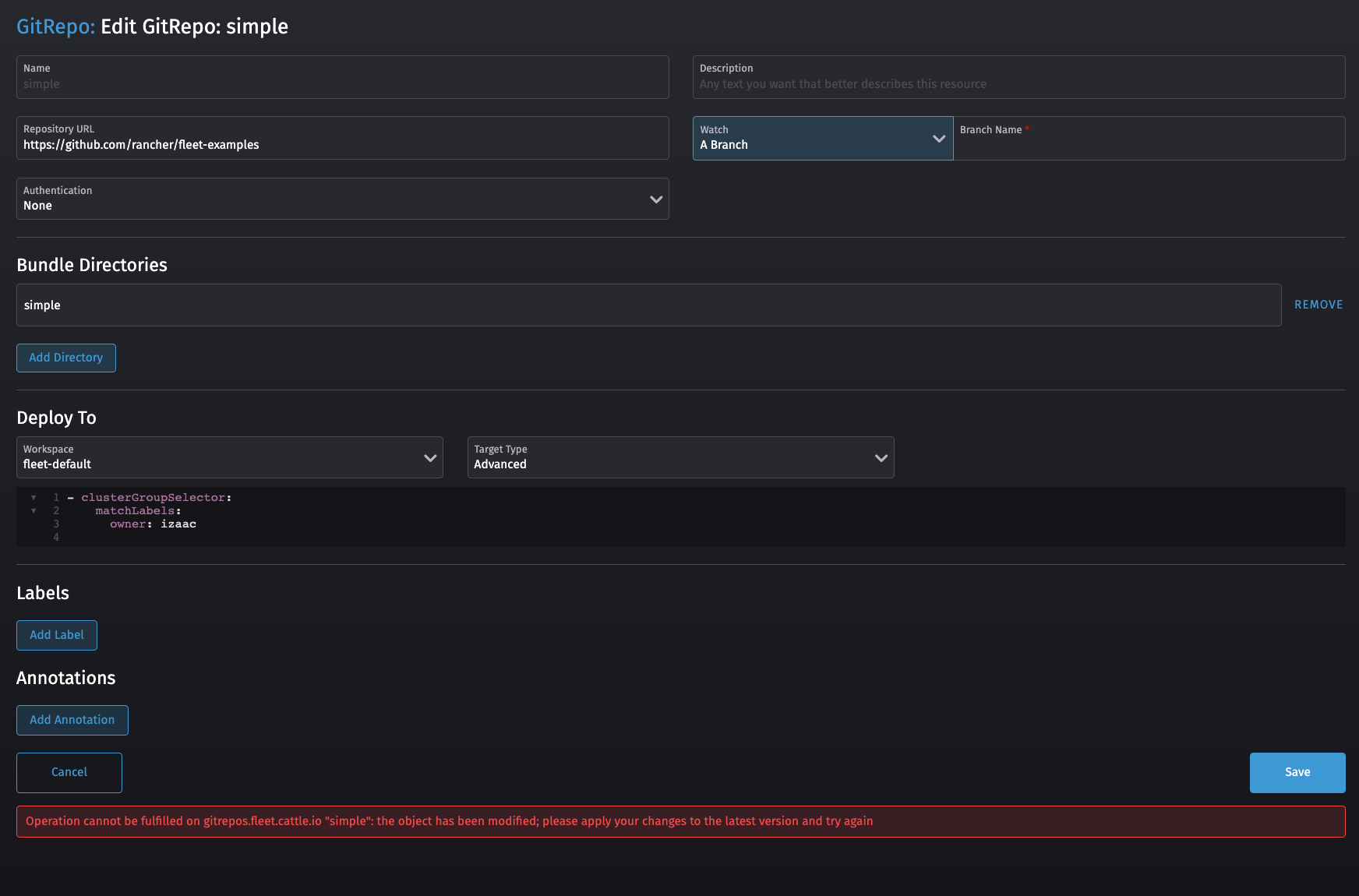Viewport: 1359px width, 896px height.
Task: Remove the 'simple' bundle directory
Action: point(1318,304)
